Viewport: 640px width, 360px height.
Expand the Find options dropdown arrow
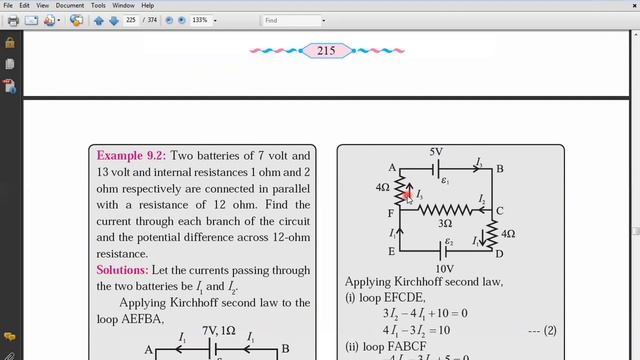324,20
